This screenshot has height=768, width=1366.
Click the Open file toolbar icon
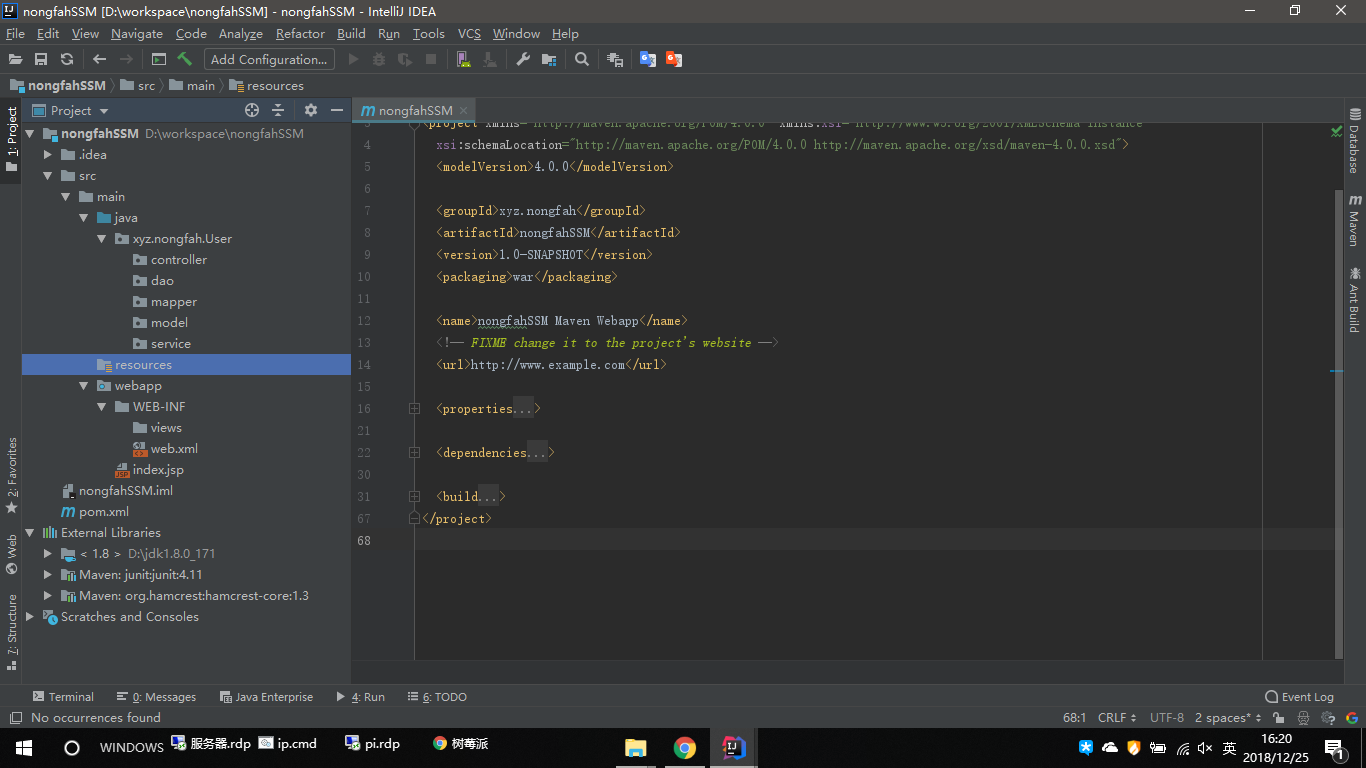[x=15, y=59]
